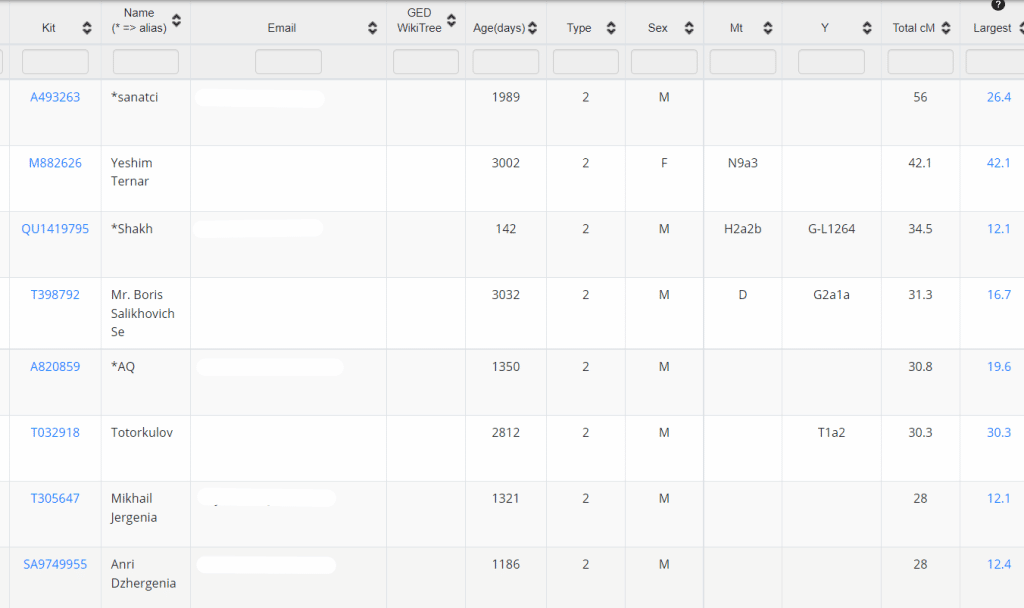Sort by Y haplogroup column
The width and height of the screenshot is (1024, 608).
click(x=865, y=28)
